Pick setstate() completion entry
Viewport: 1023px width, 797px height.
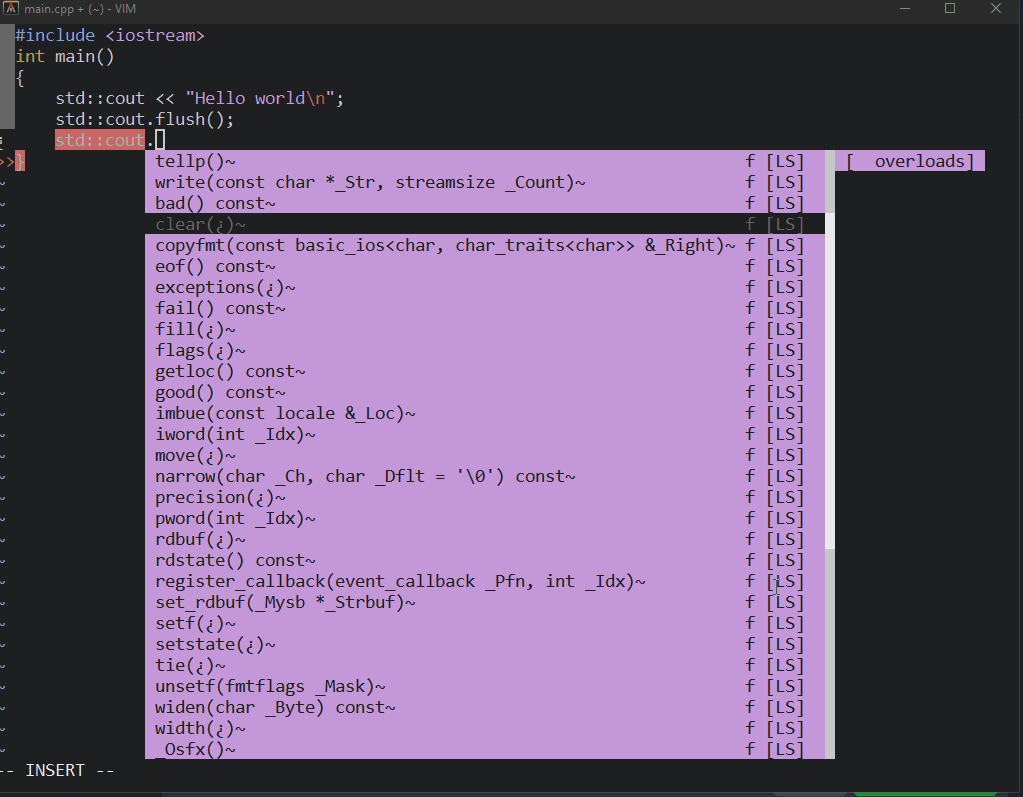(x=485, y=644)
